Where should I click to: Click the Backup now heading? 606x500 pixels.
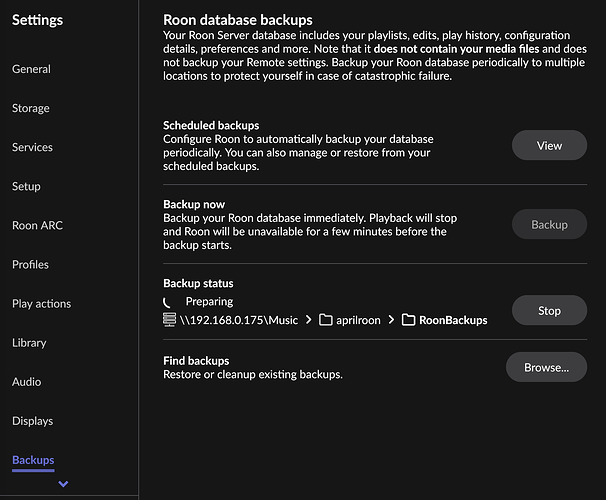(194, 204)
